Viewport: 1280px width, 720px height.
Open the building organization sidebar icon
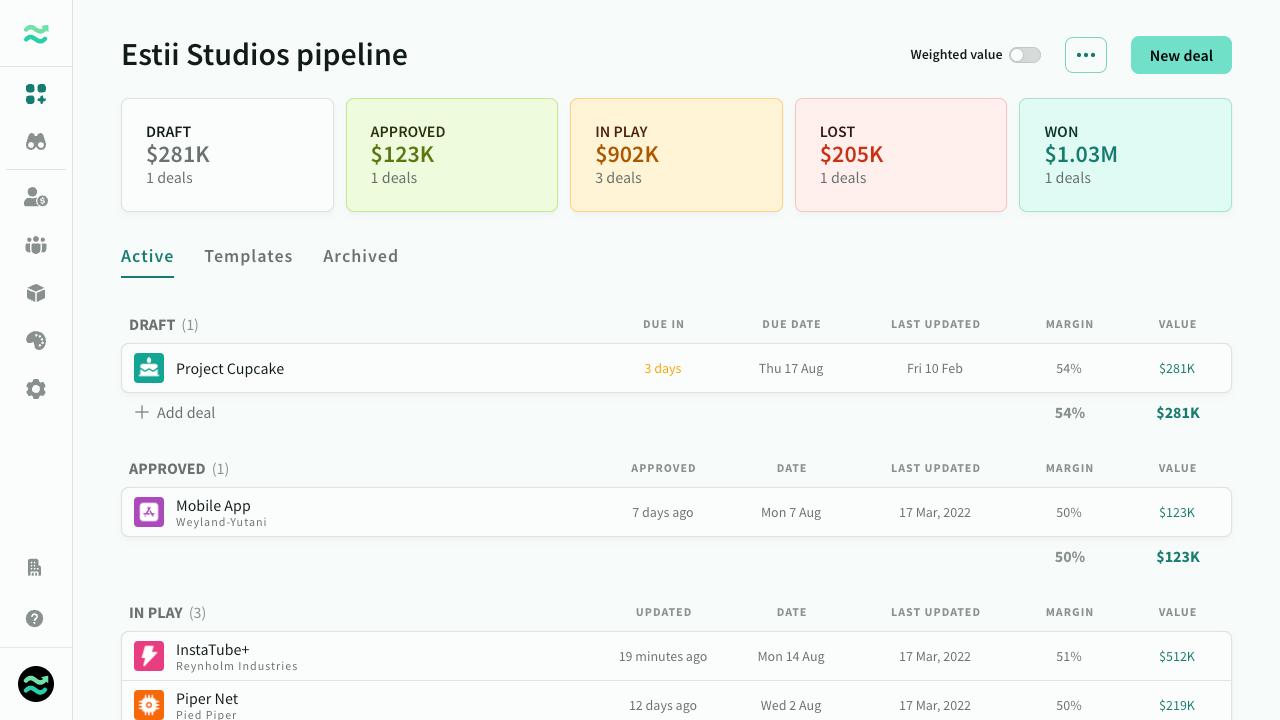click(34, 567)
